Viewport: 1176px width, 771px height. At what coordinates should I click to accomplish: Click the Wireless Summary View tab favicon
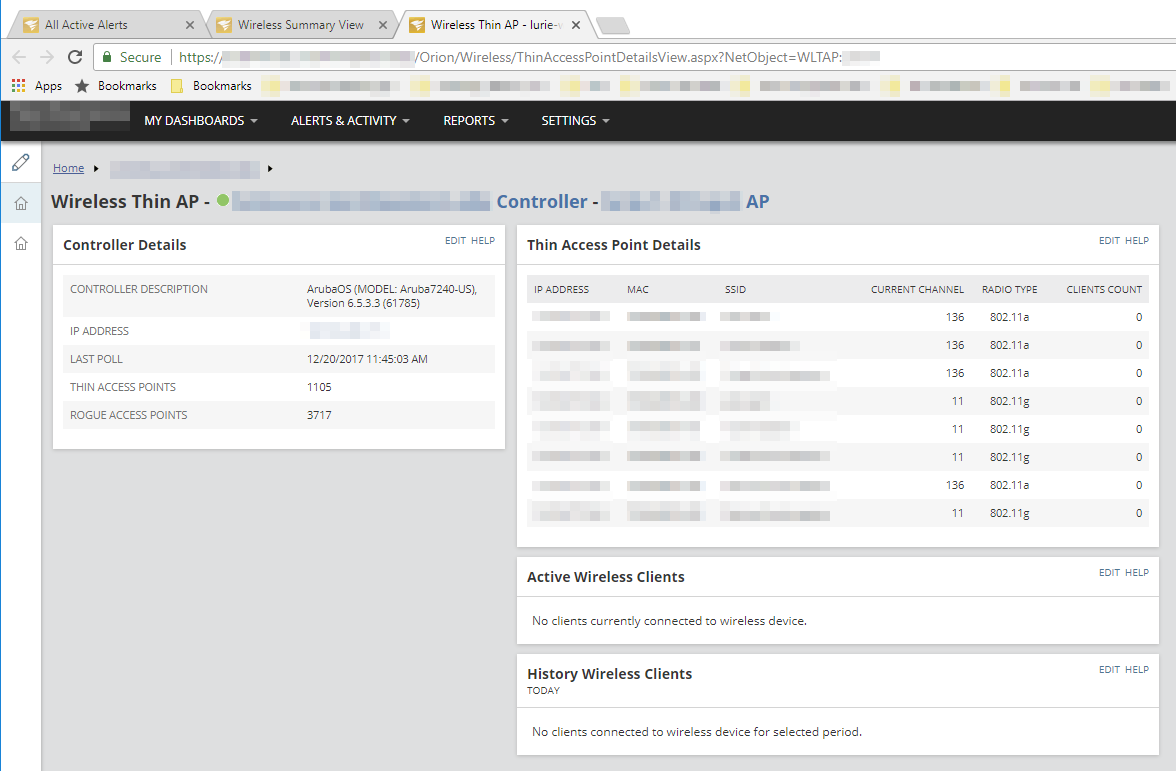(x=224, y=25)
